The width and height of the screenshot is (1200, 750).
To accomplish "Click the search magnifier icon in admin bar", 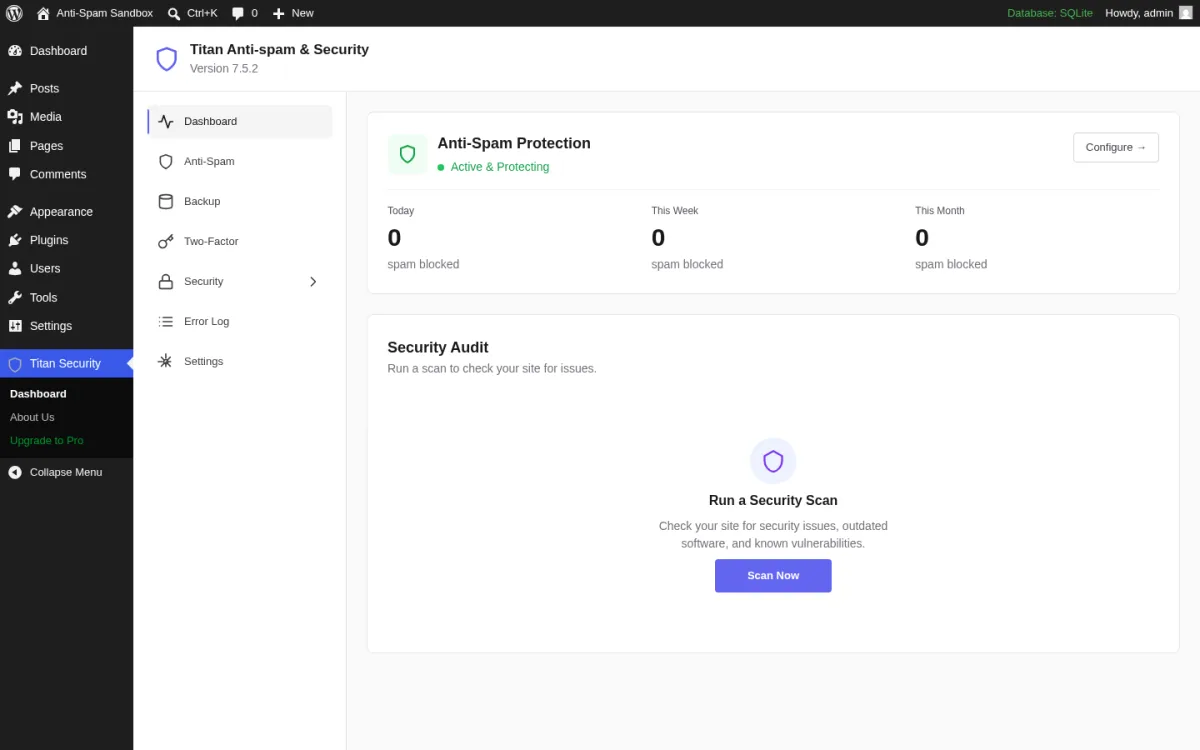I will point(174,13).
